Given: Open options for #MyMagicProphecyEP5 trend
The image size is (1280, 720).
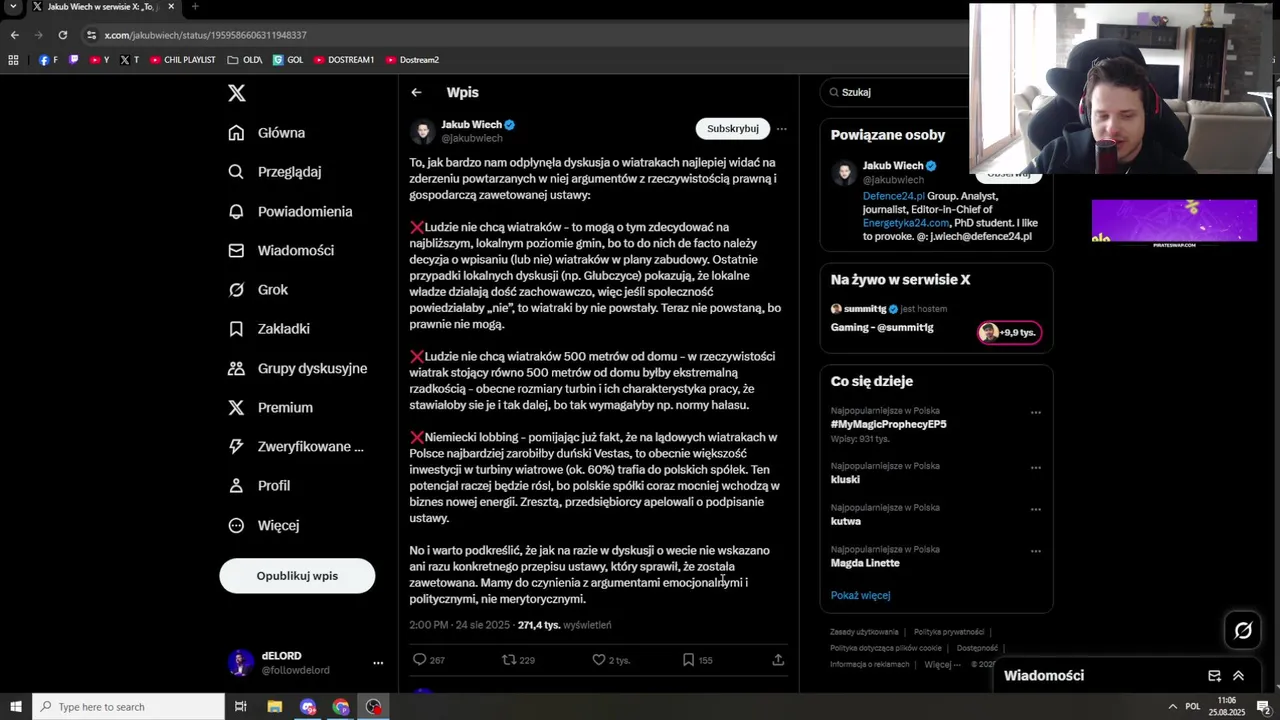Looking at the screenshot, I should coord(1036,412).
